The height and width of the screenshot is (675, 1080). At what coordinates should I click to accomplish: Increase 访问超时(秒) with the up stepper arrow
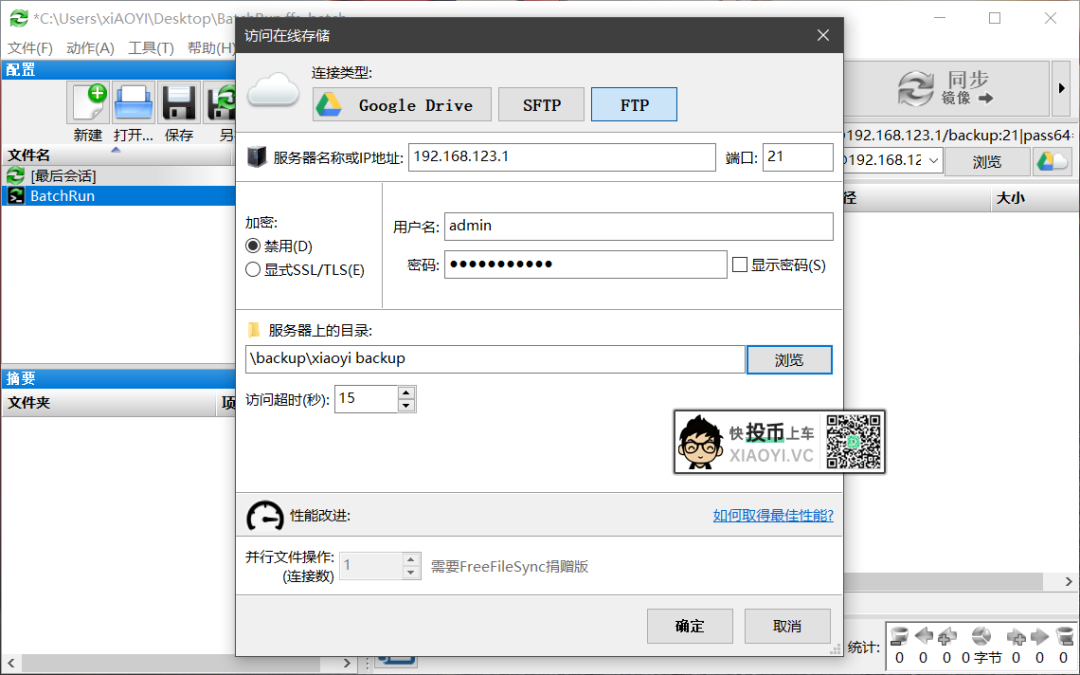click(x=406, y=392)
